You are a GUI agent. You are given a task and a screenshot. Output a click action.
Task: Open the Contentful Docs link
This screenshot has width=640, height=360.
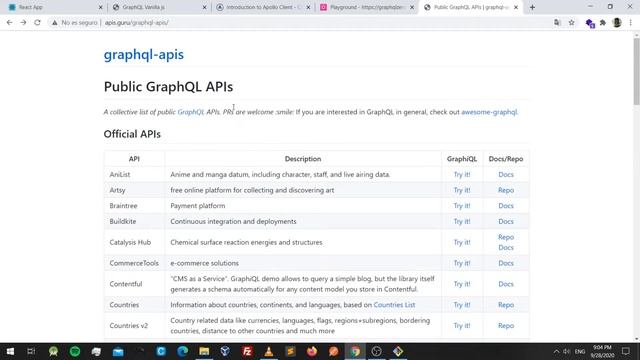pyautogui.click(x=506, y=284)
